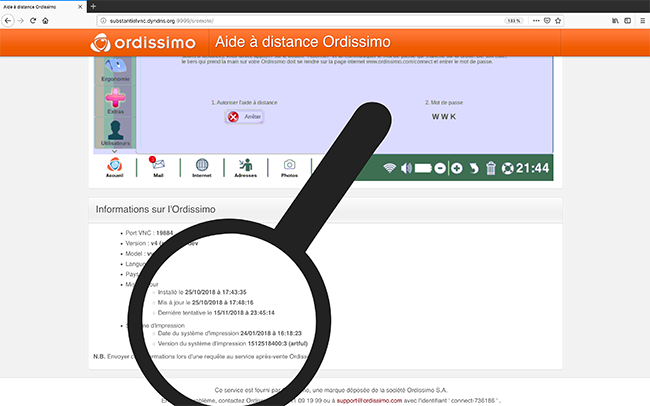This screenshot has width=650, height=406.
Task: Click the browser forward arrow
Action: point(21,21)
